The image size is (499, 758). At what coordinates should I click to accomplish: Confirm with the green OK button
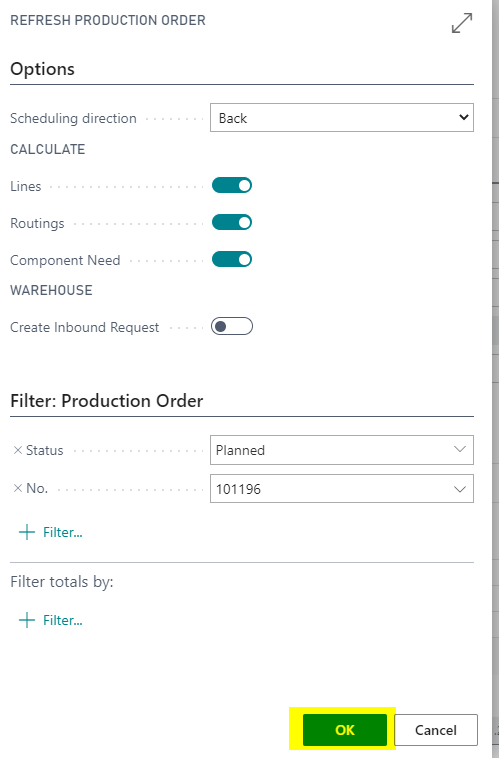pos(345,730)
